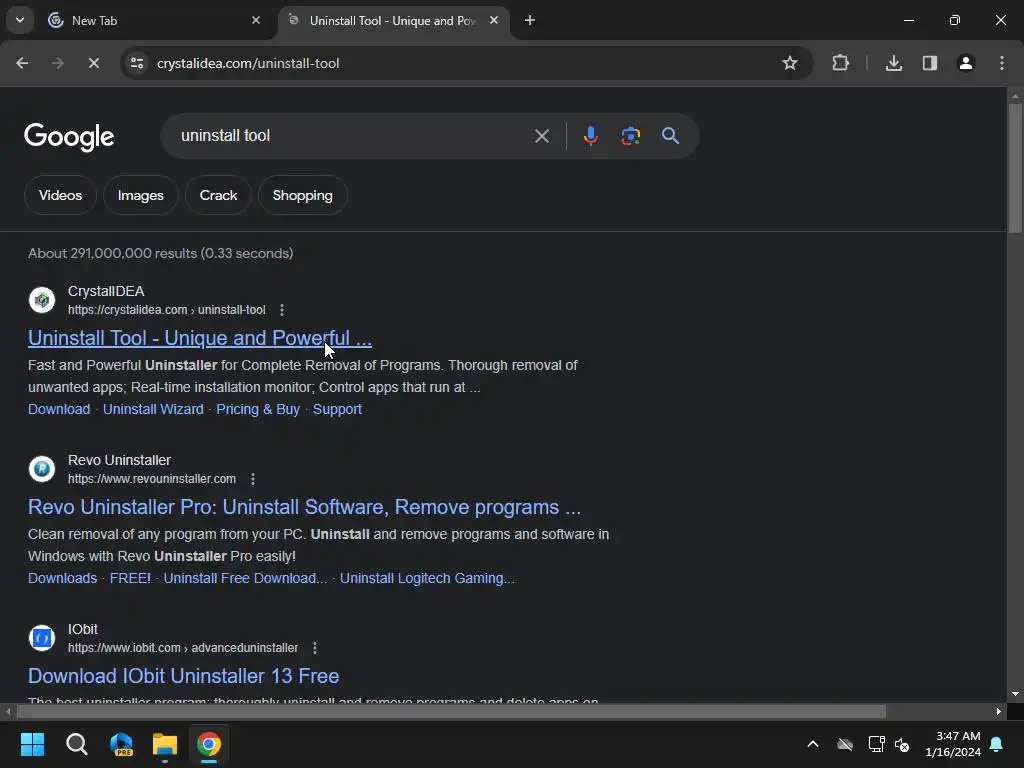Open the Pricing & Buy sitelink
1024x768 pixels.
pos(258,409)
